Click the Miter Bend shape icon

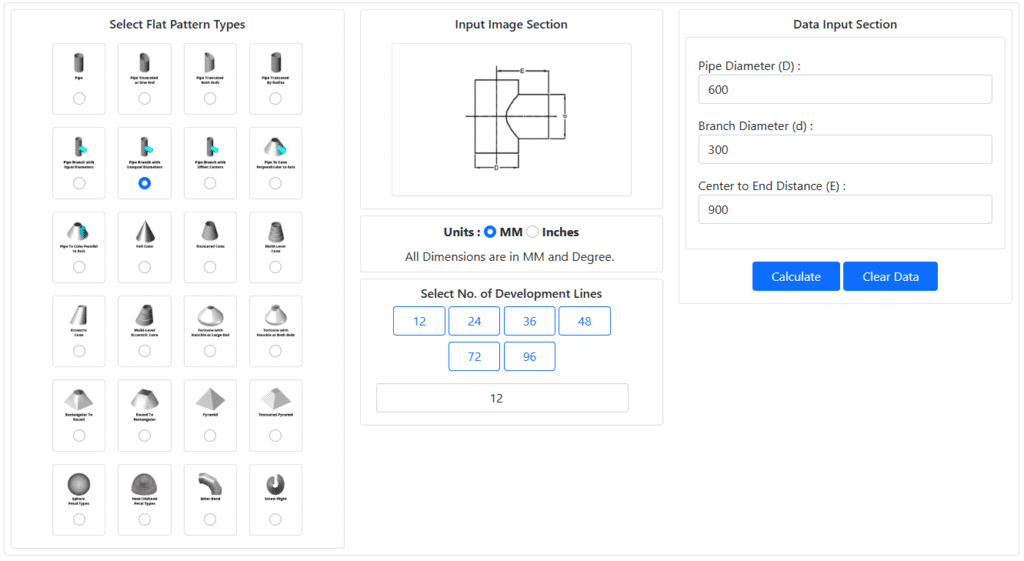click(x=210, y=484)
